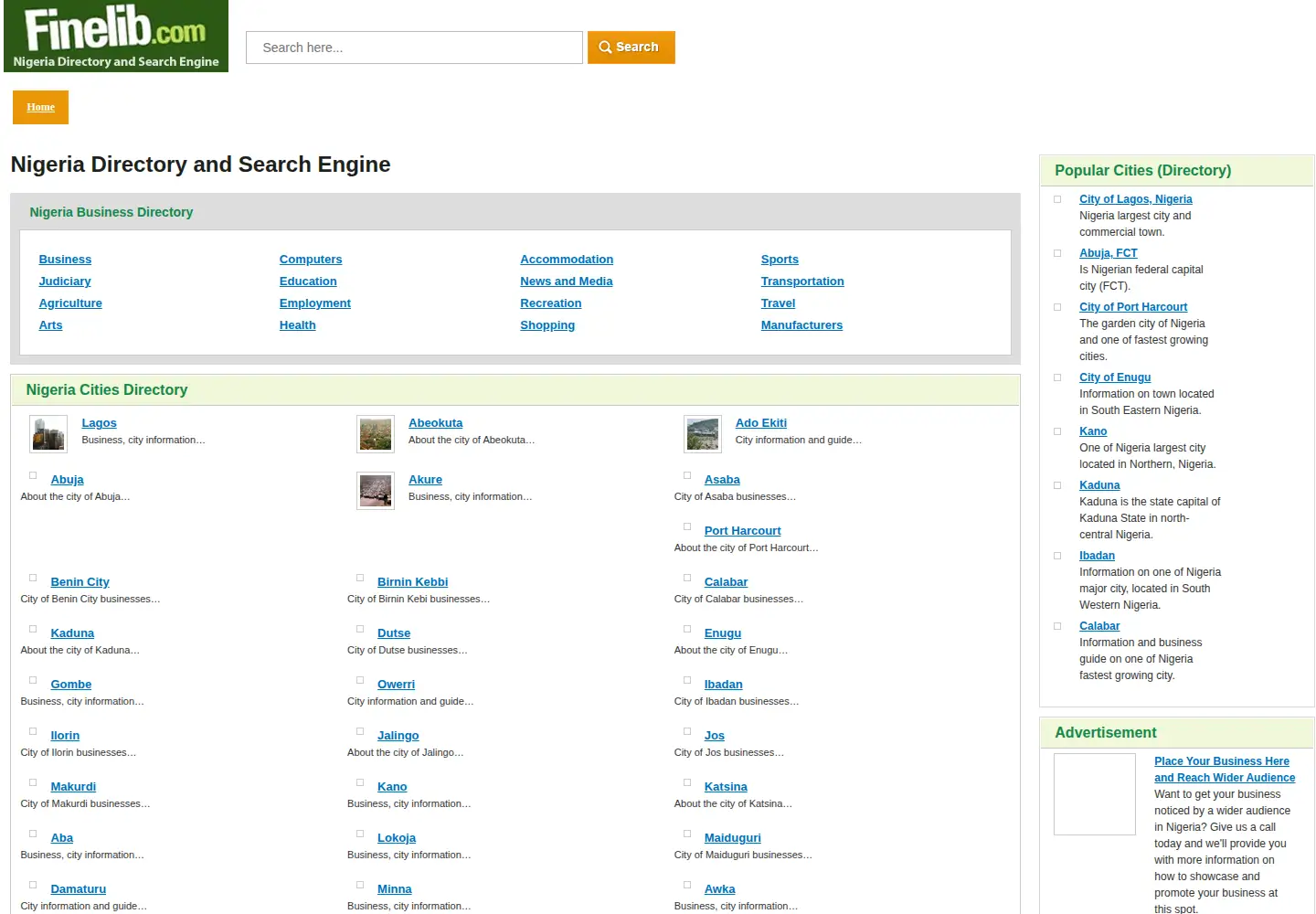
Task: Open the Asaba directory link
Action: (722, 480)
